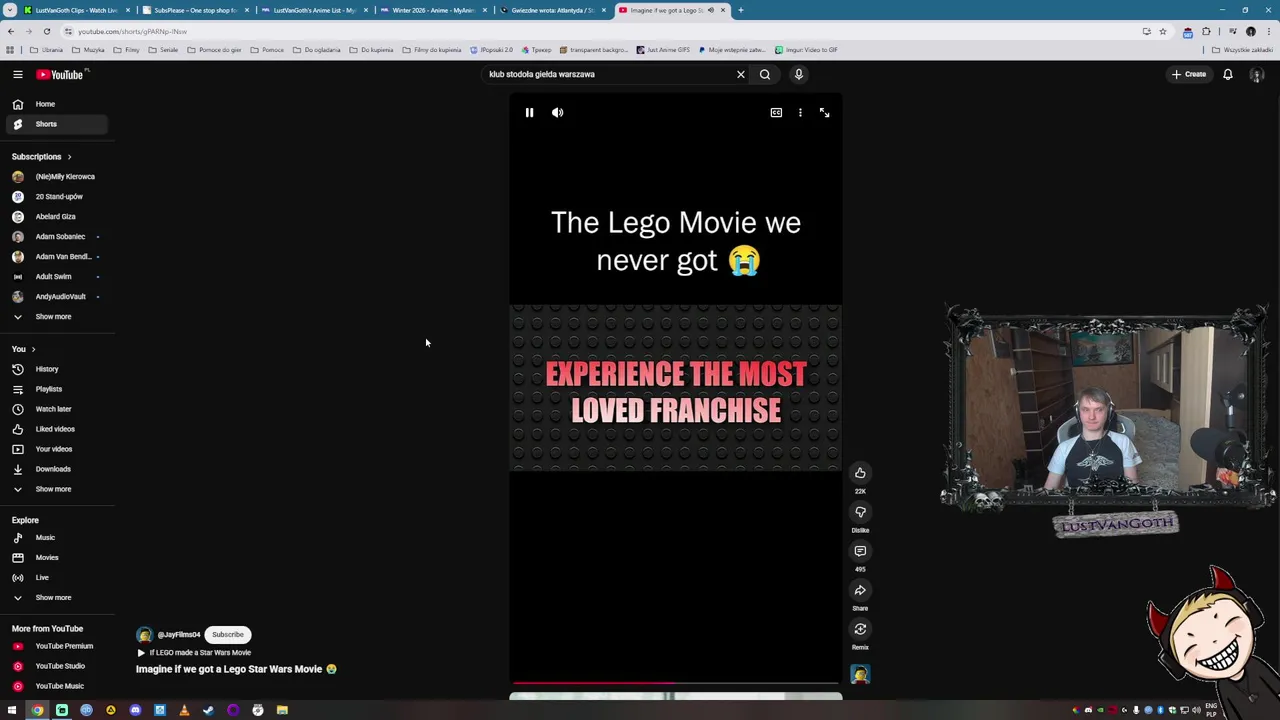
Task: Open Liked videos
Action: [55, 429]
